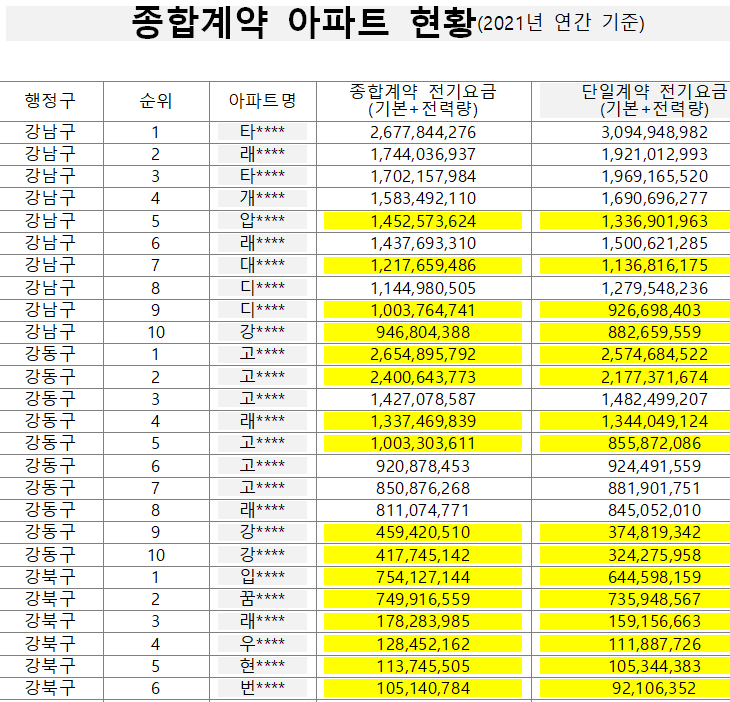
Task: Select highlighted cell 2,400,643,773
Action: (423, 377)
